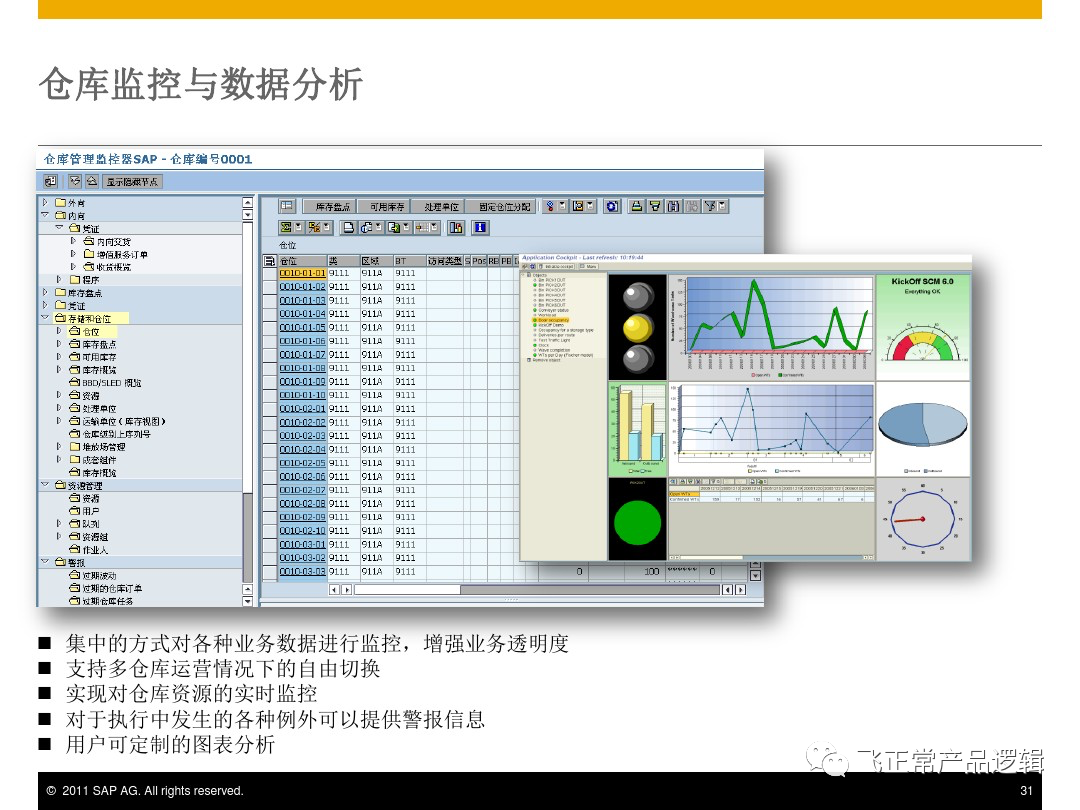Image resolution: width=1080 pixels, height=810 pixels.
Task: Select row 0010-03-03 using its row selector box
Action: click(269, 572)
